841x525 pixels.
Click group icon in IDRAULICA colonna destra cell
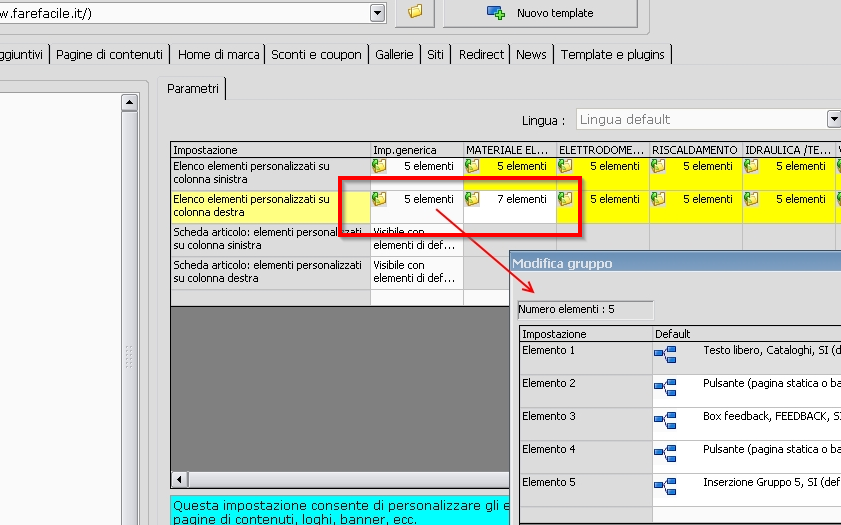[751, 199]
